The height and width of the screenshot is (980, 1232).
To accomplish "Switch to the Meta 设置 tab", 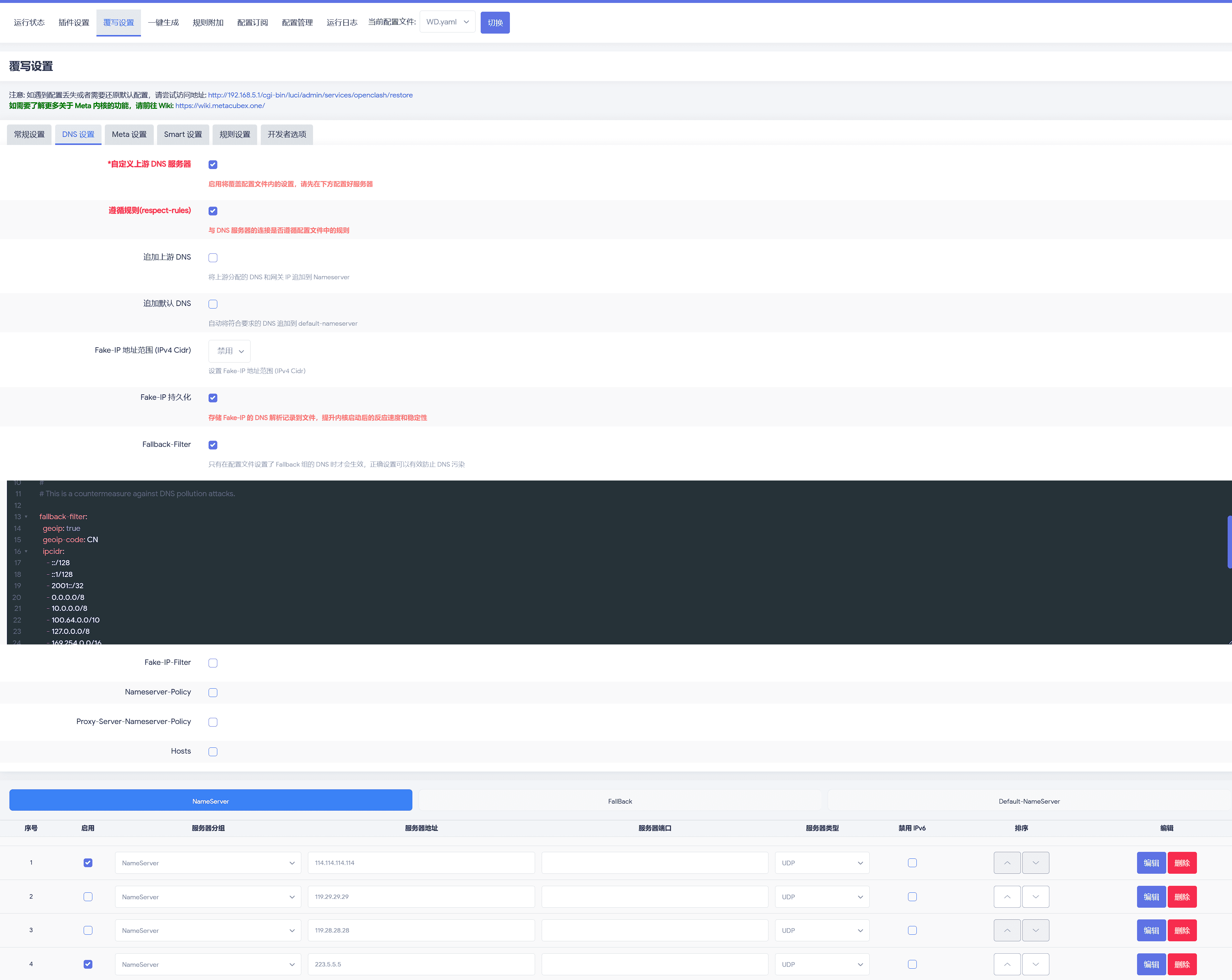I will point(129,134).
